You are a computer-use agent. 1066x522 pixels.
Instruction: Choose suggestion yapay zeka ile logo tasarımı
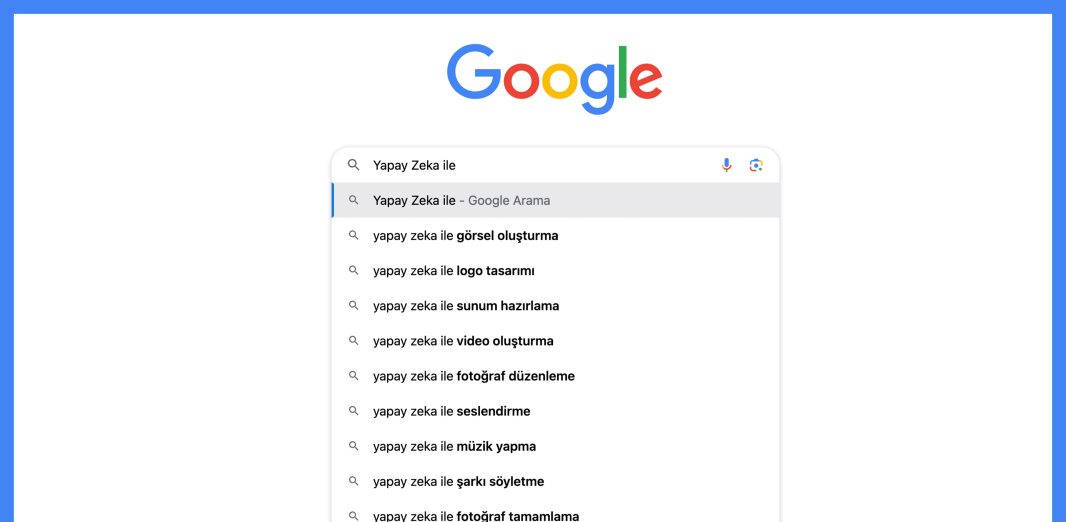point(555,271)
